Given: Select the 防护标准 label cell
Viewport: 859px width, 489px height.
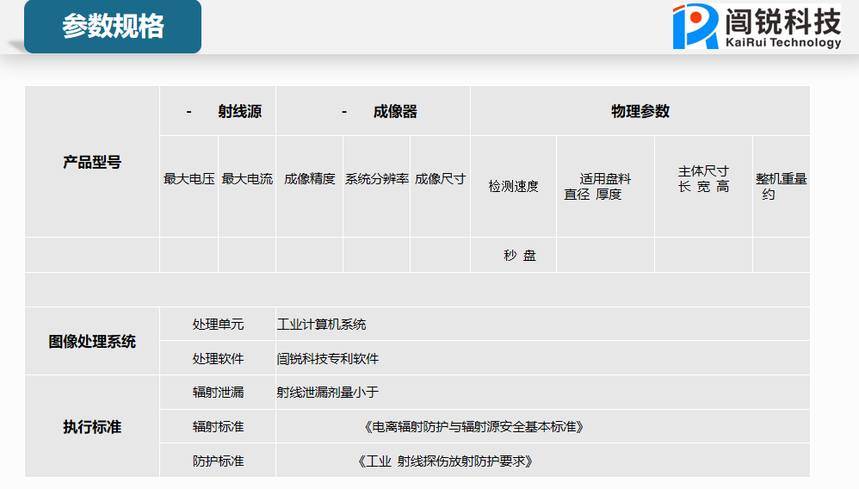Looking at the screenshot, I should point(218,461).
